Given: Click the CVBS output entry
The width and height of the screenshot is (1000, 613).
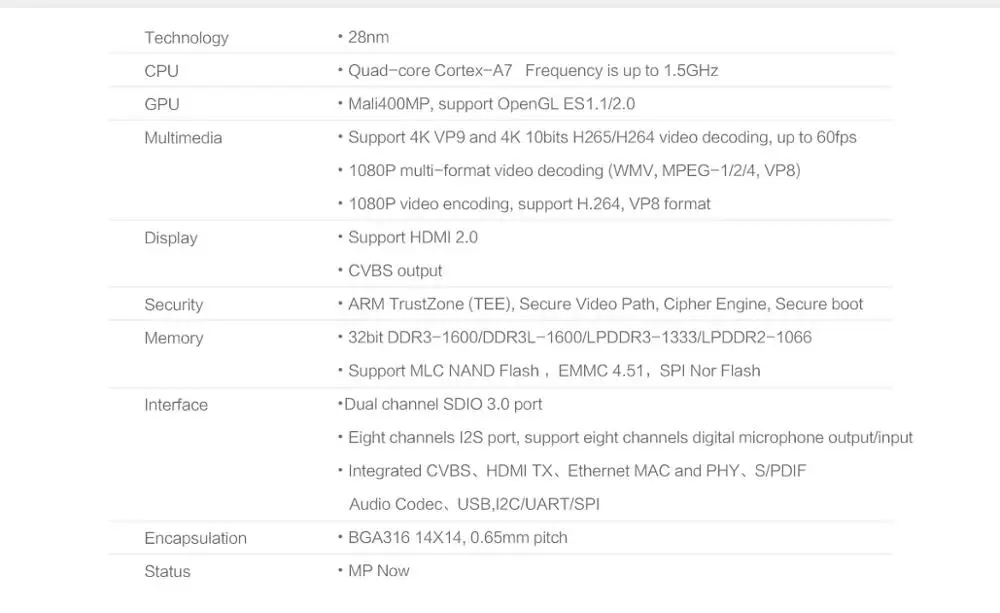Looking at the screenshot, I should (x=395, y=270).
